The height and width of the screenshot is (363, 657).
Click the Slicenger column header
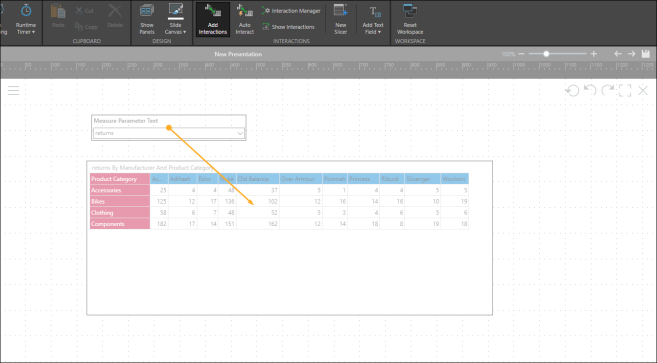(422, 179)
